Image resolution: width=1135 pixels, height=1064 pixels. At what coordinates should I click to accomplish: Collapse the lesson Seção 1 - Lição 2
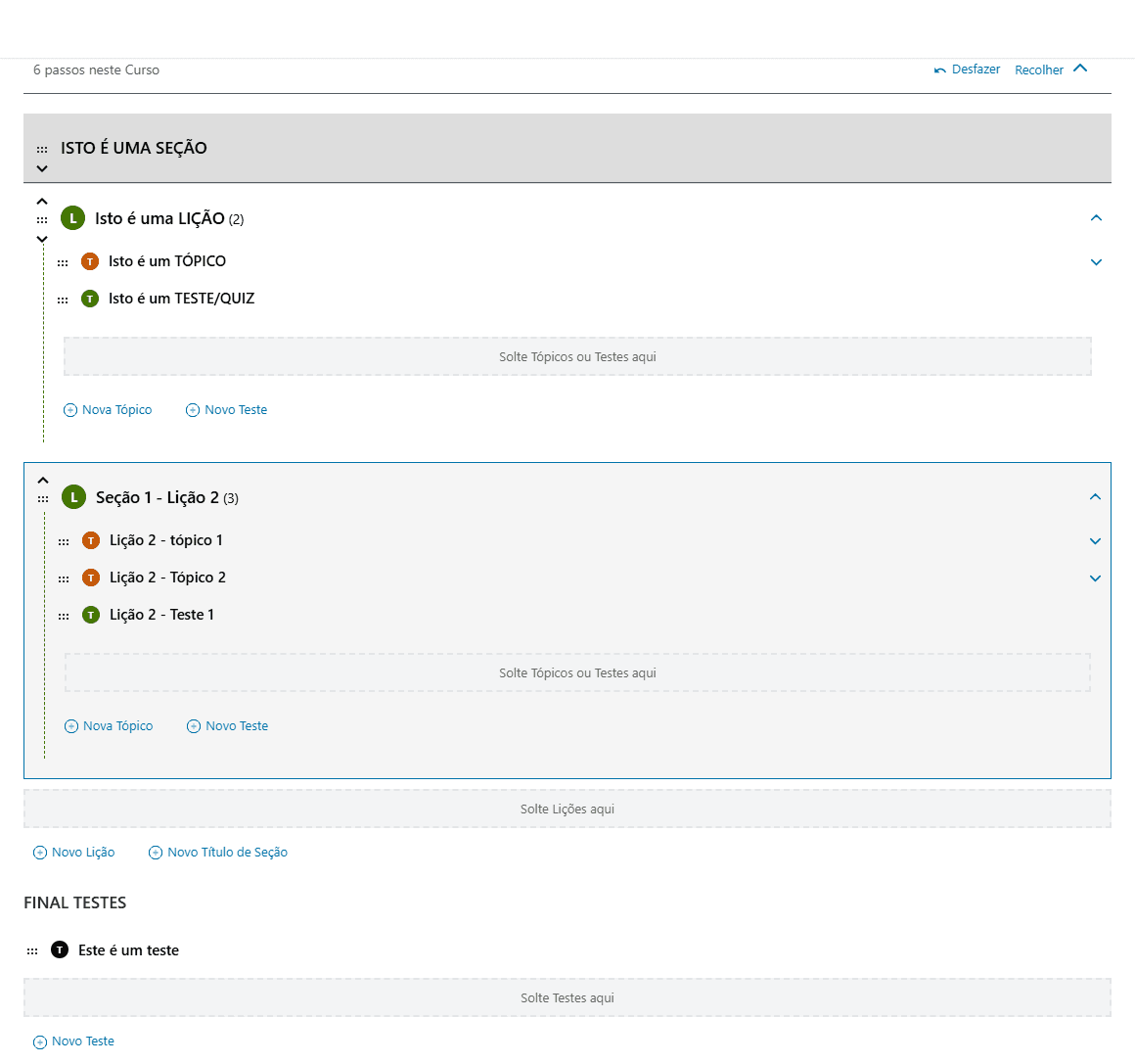[x=1095, y=497]
